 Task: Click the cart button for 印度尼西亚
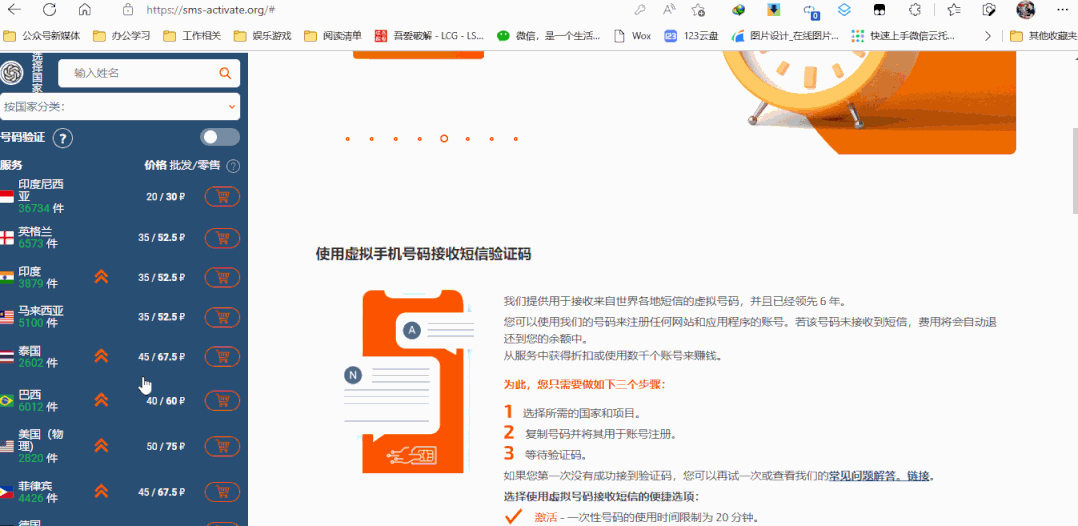222,197
